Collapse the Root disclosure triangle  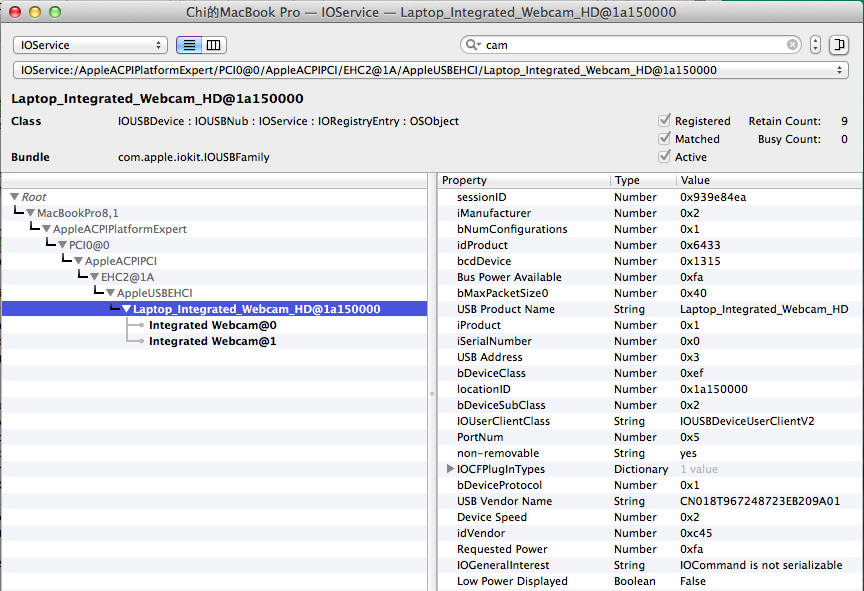tap(15, 197)
